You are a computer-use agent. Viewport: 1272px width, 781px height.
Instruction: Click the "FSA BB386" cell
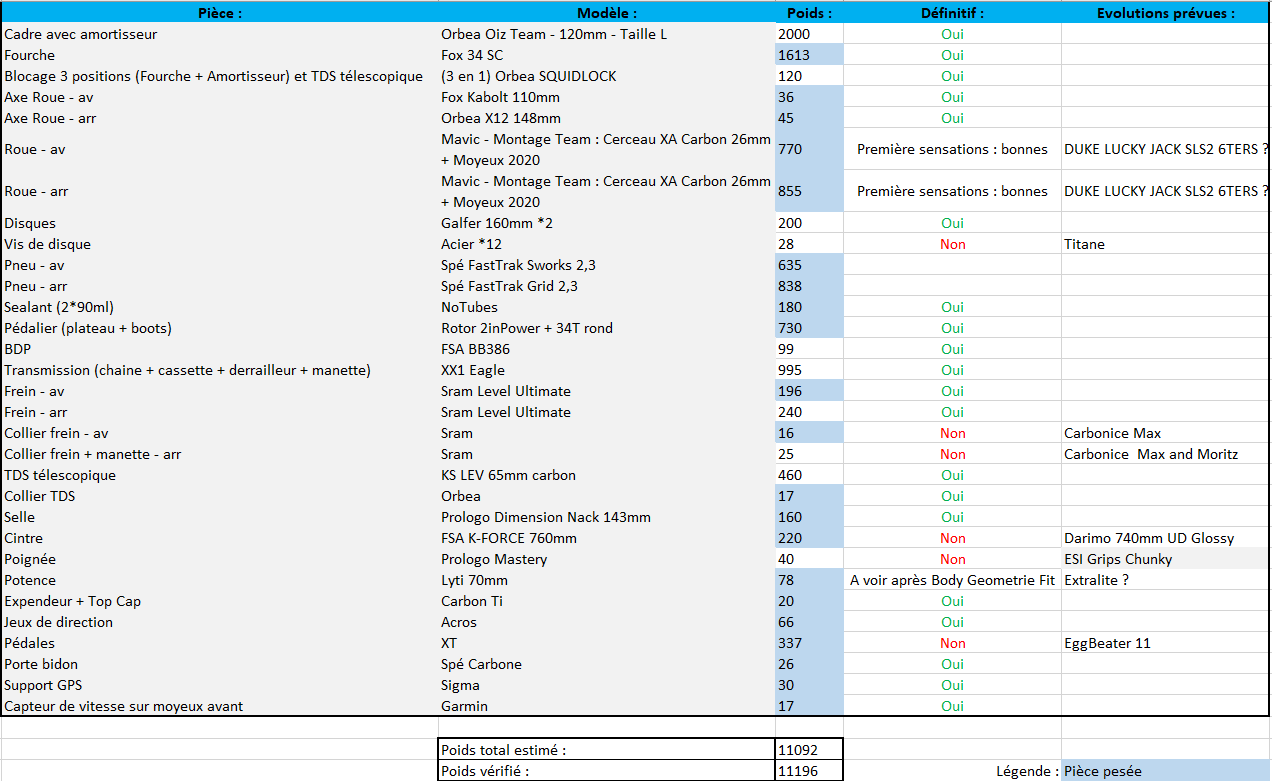pyautogui.click(x=606, y=349)
